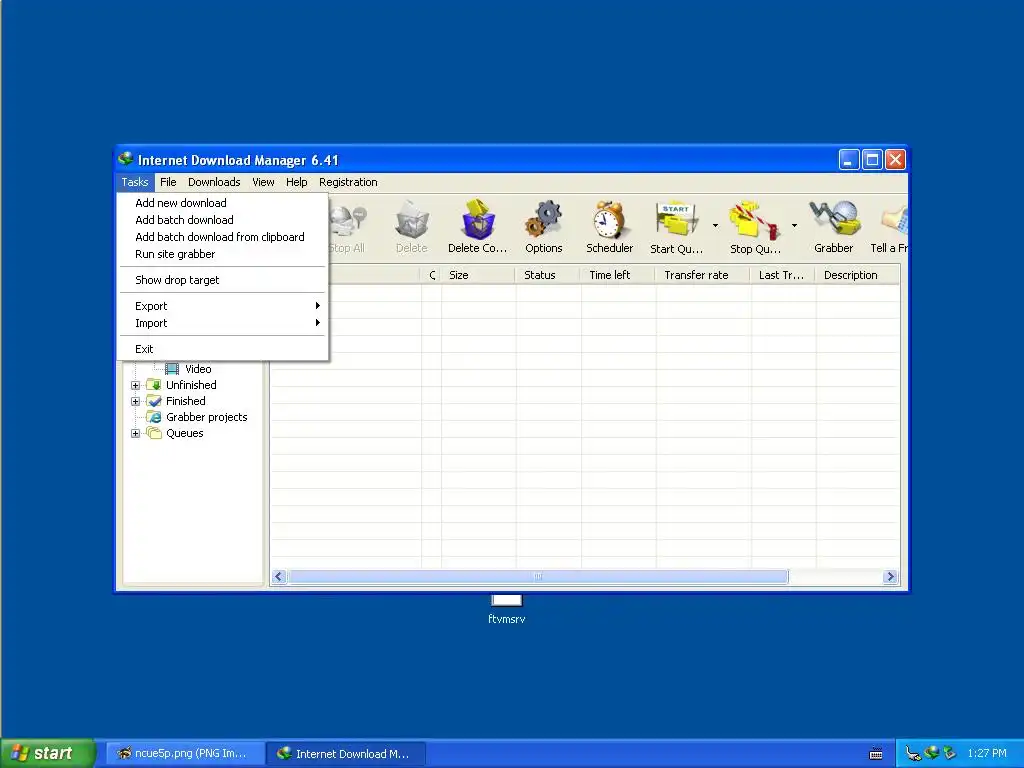Click the IDM icon in system tray
The image size is (1024, 768).
(x=932, y=753)
